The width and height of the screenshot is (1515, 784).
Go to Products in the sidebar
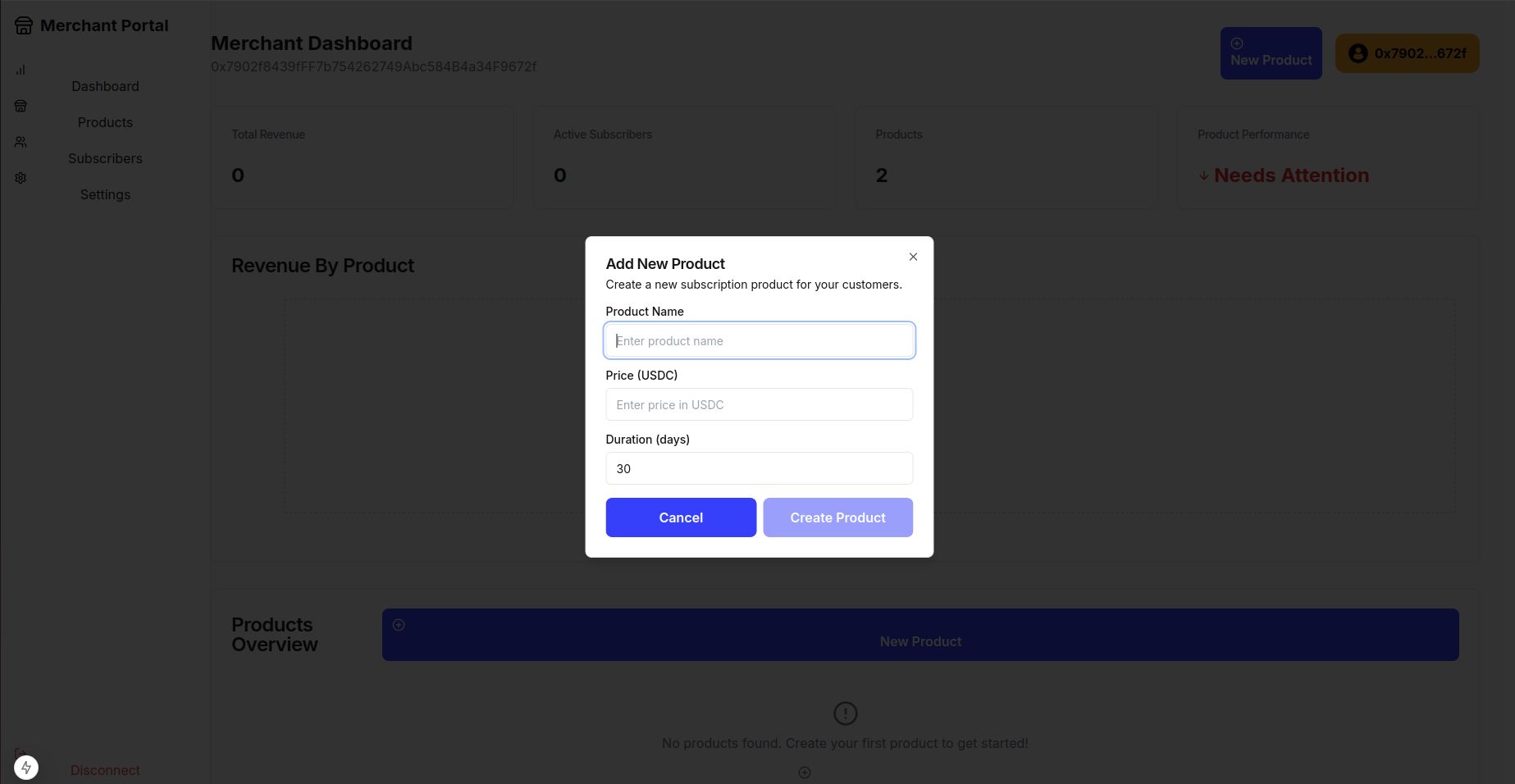coord(105,122)
